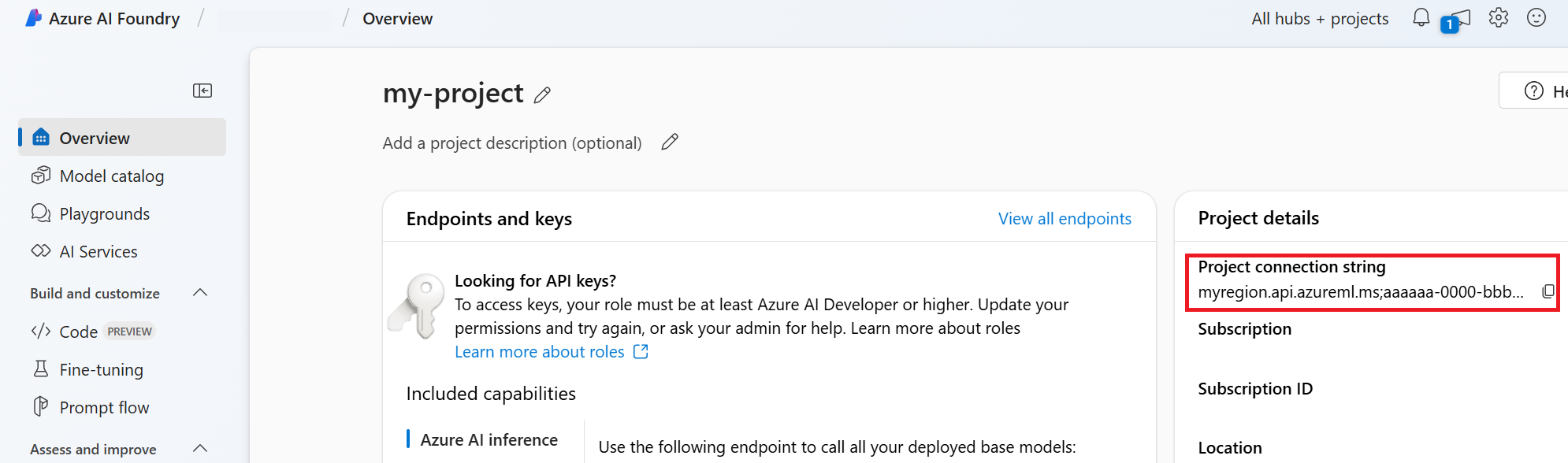This screenshot has height=463, width=1568.
Task: Click the Looking for API keys? heading
Action: click(535, 280)
